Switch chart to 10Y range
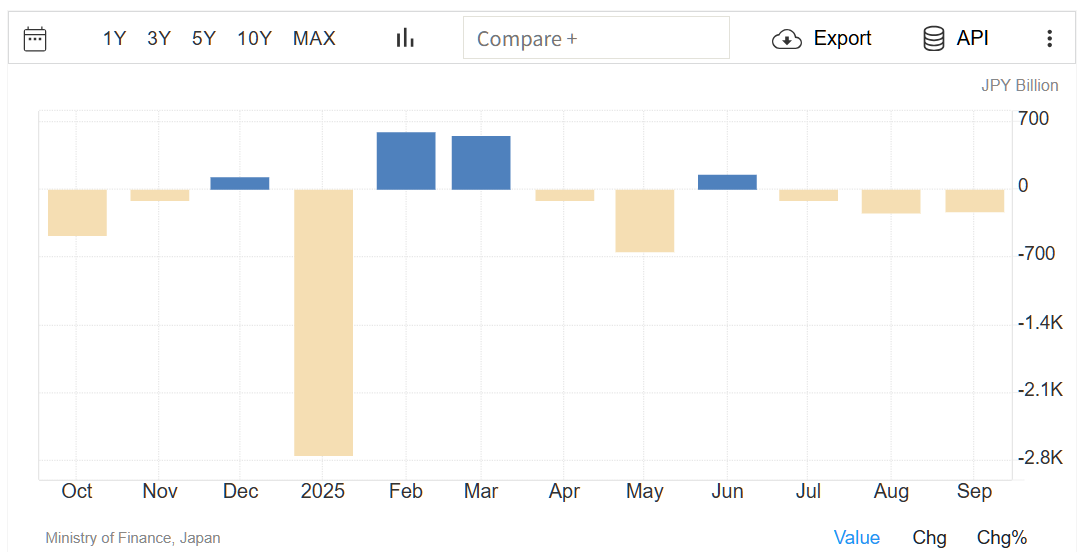This screenshot has height=552, width=1086. [254, 39]
